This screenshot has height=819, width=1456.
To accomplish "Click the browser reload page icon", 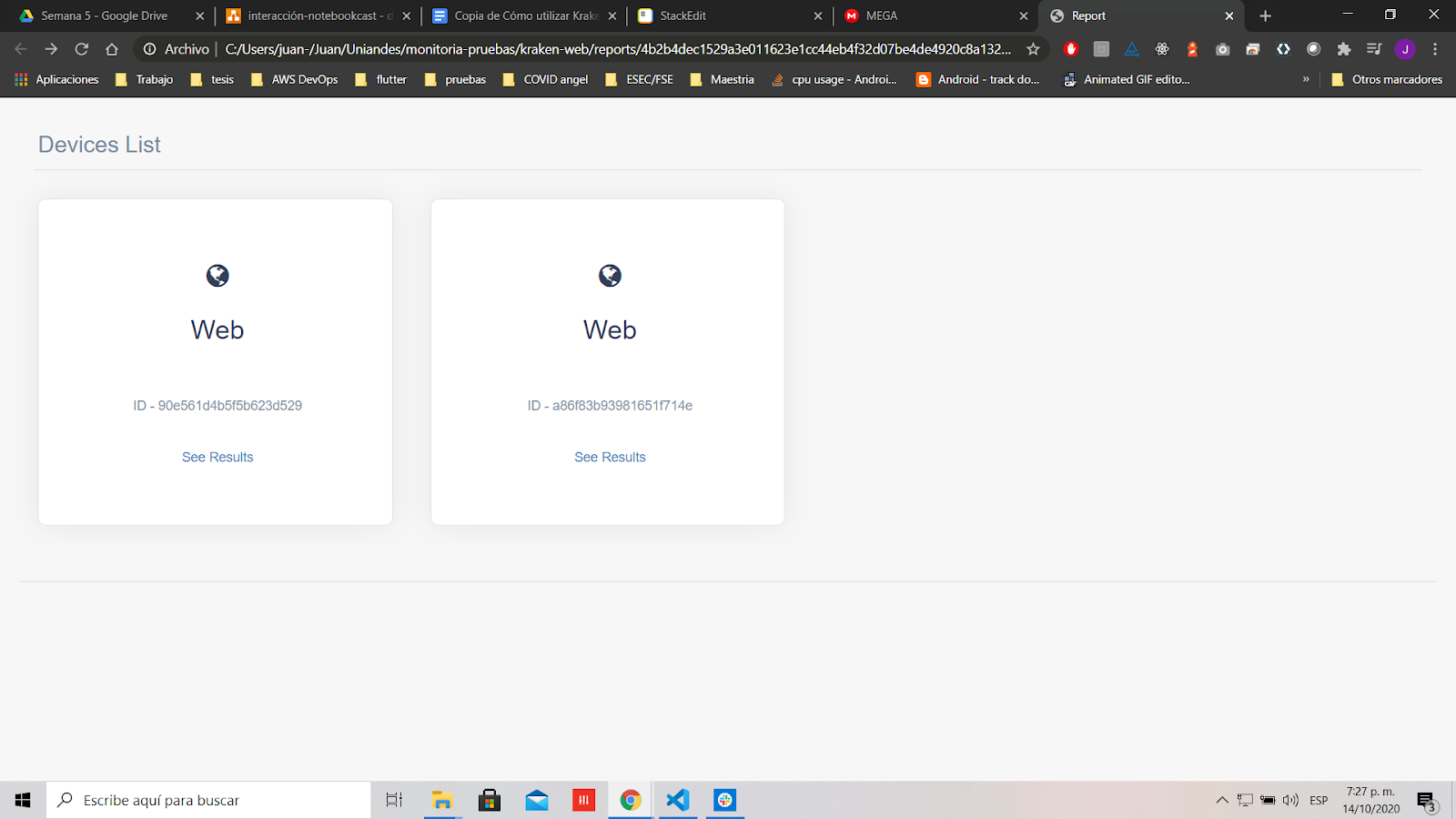I will 82,49.
